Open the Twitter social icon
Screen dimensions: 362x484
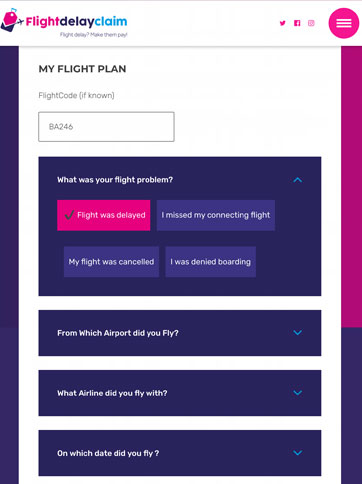tap(283, 23)
